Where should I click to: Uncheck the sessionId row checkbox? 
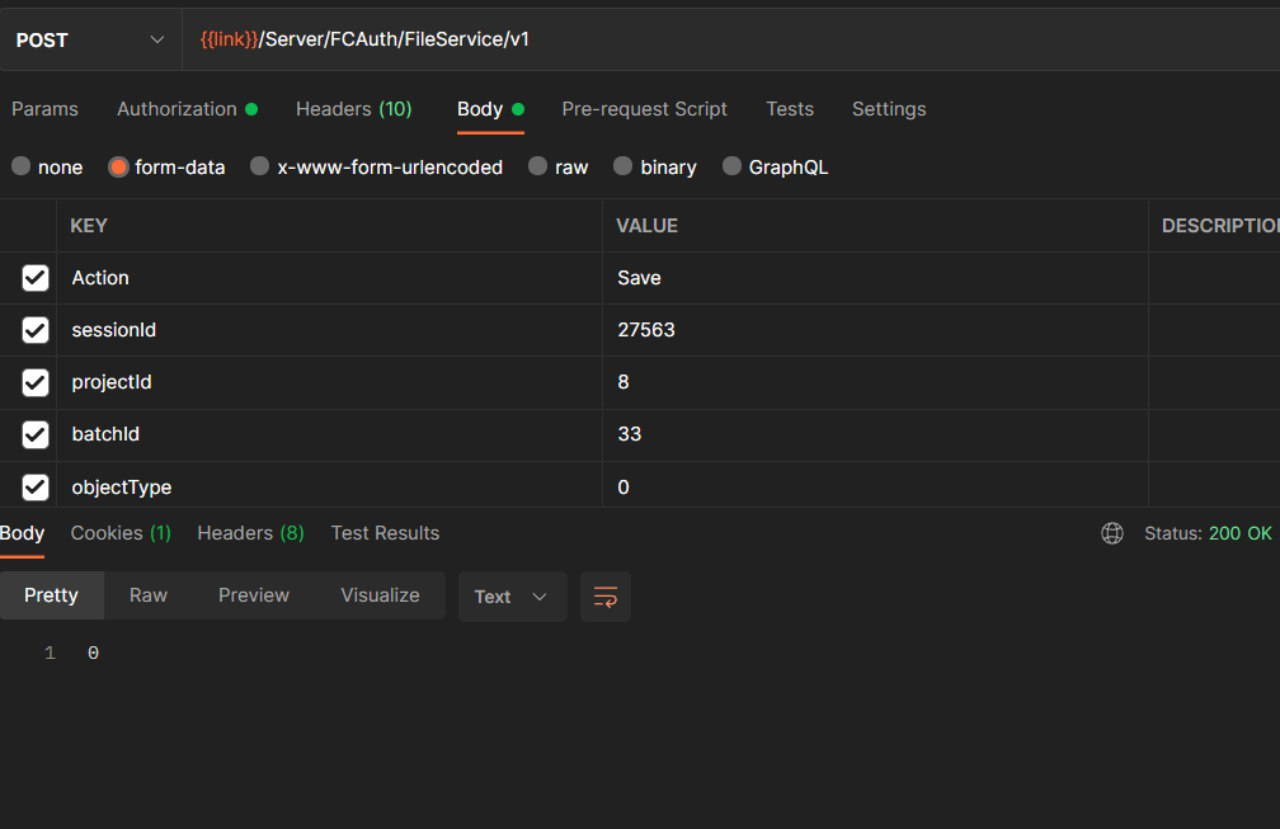point(35,330)
